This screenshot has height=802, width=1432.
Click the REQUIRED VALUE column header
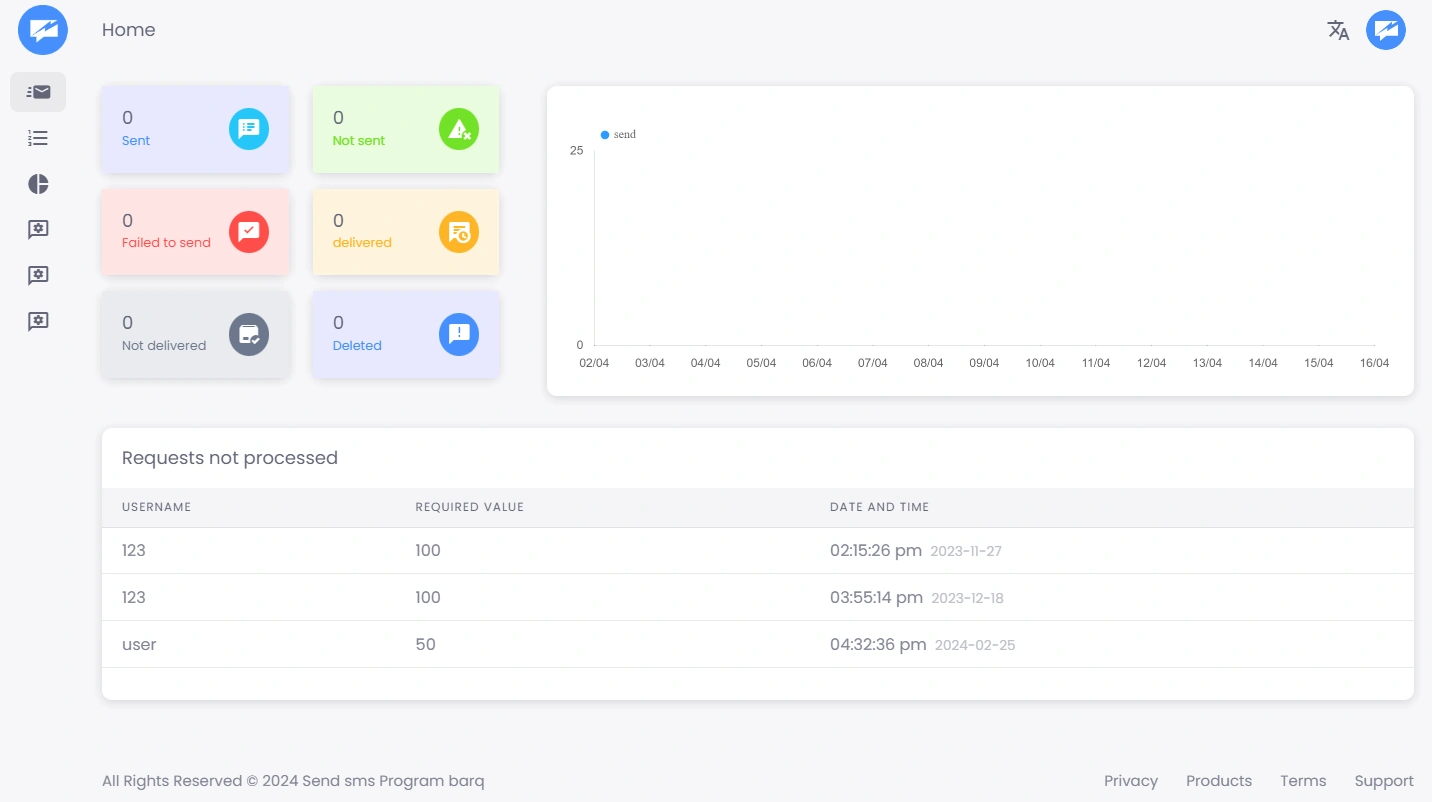[470, 507]
